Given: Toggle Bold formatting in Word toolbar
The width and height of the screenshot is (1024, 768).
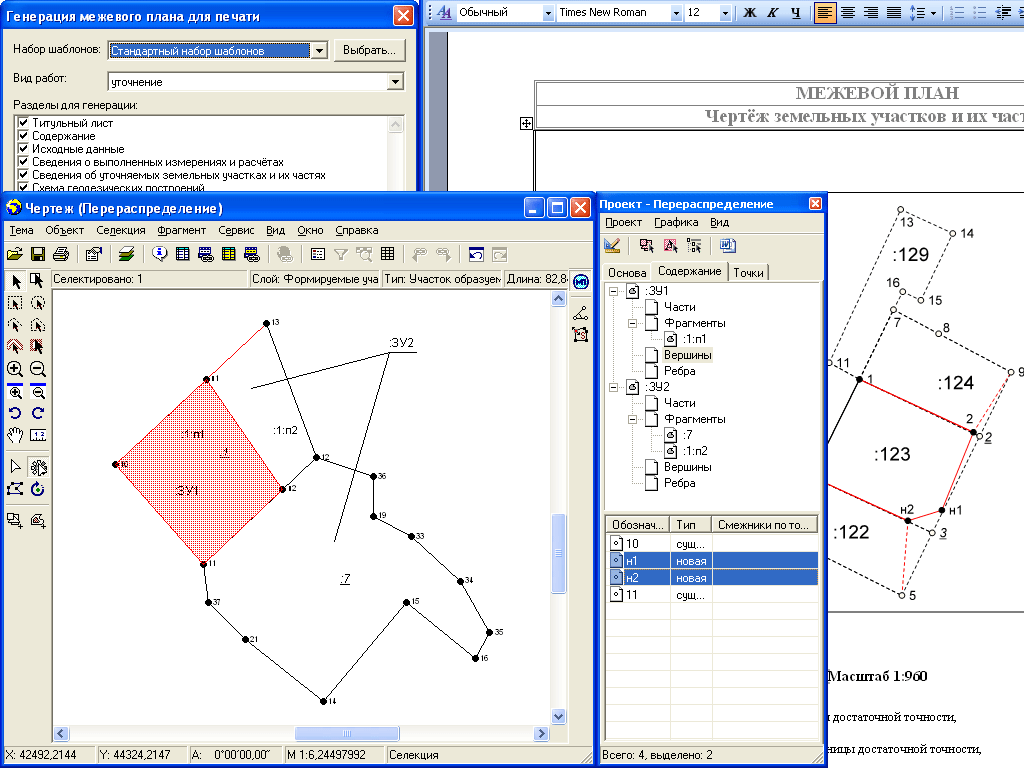Looking at the screenshot, I should coord(750,13).
